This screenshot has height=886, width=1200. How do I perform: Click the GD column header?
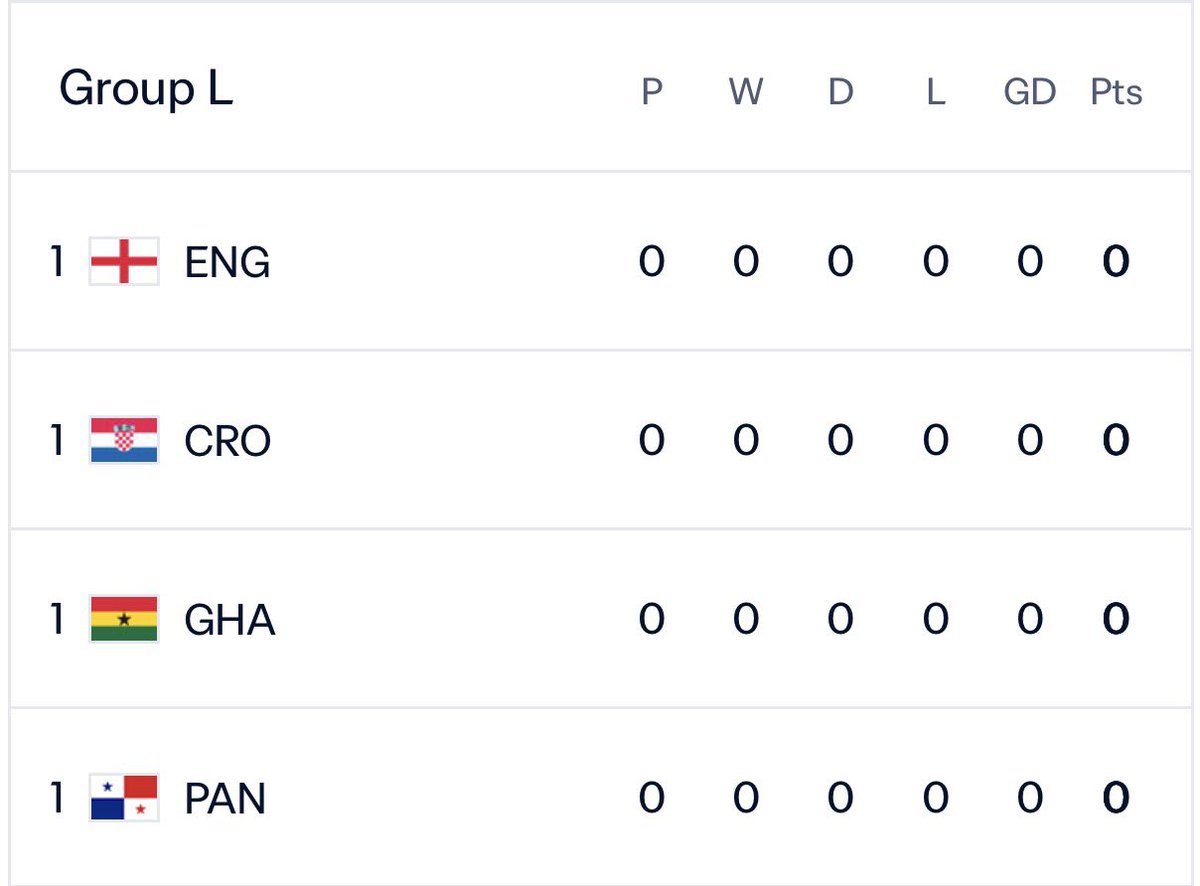pyautogui.click(x=1030, y=92)
